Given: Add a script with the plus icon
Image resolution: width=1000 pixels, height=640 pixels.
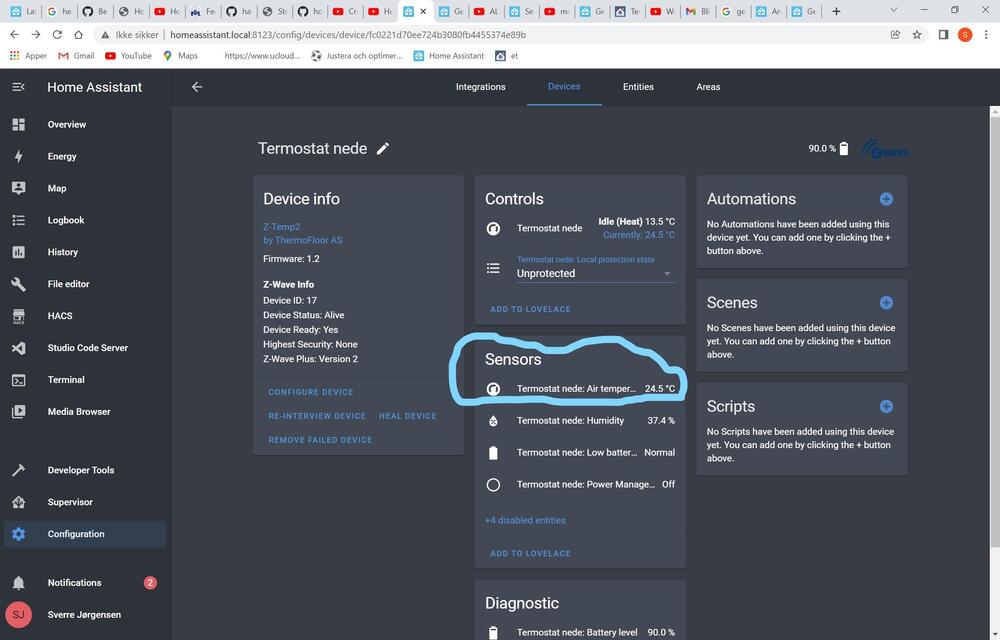Looking at the screenshot, I should pos(885,407).
